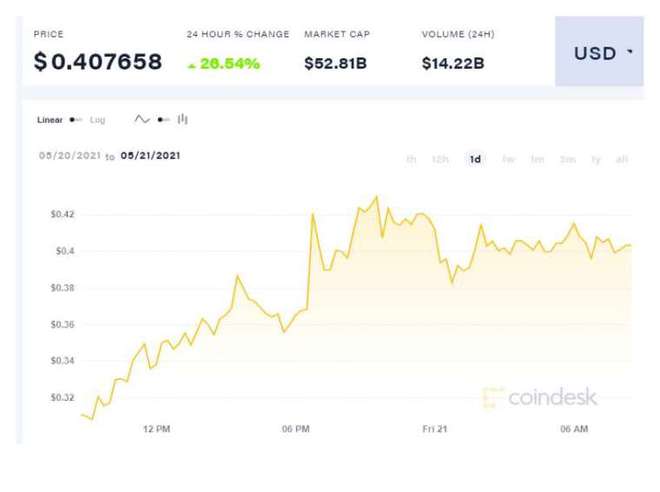Click the Linear scale label
Image resolution: width=660 pixels, height=492 pixels.
click(50, 120)
